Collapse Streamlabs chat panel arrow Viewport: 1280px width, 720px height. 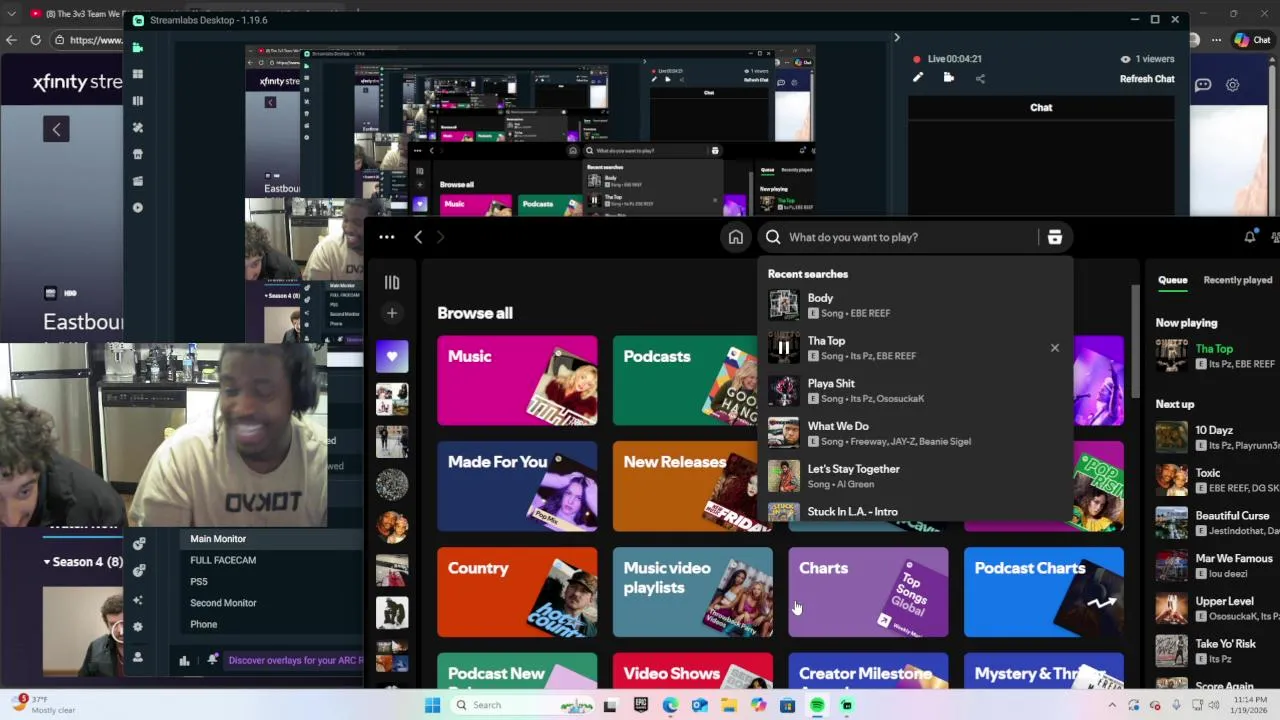point(896,38)
